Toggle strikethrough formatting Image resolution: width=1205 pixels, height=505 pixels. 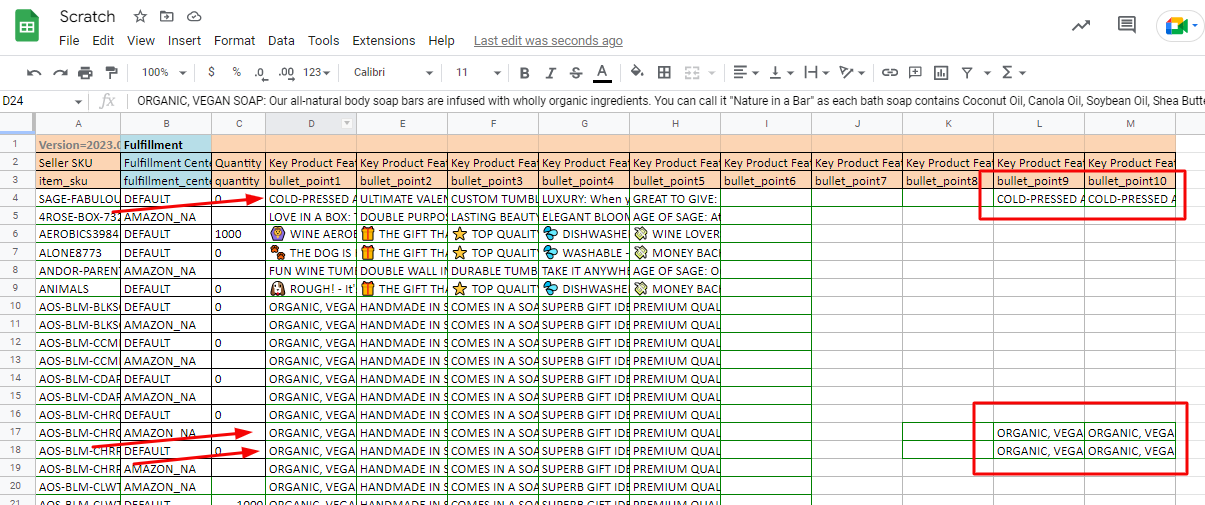pos(576,73)
